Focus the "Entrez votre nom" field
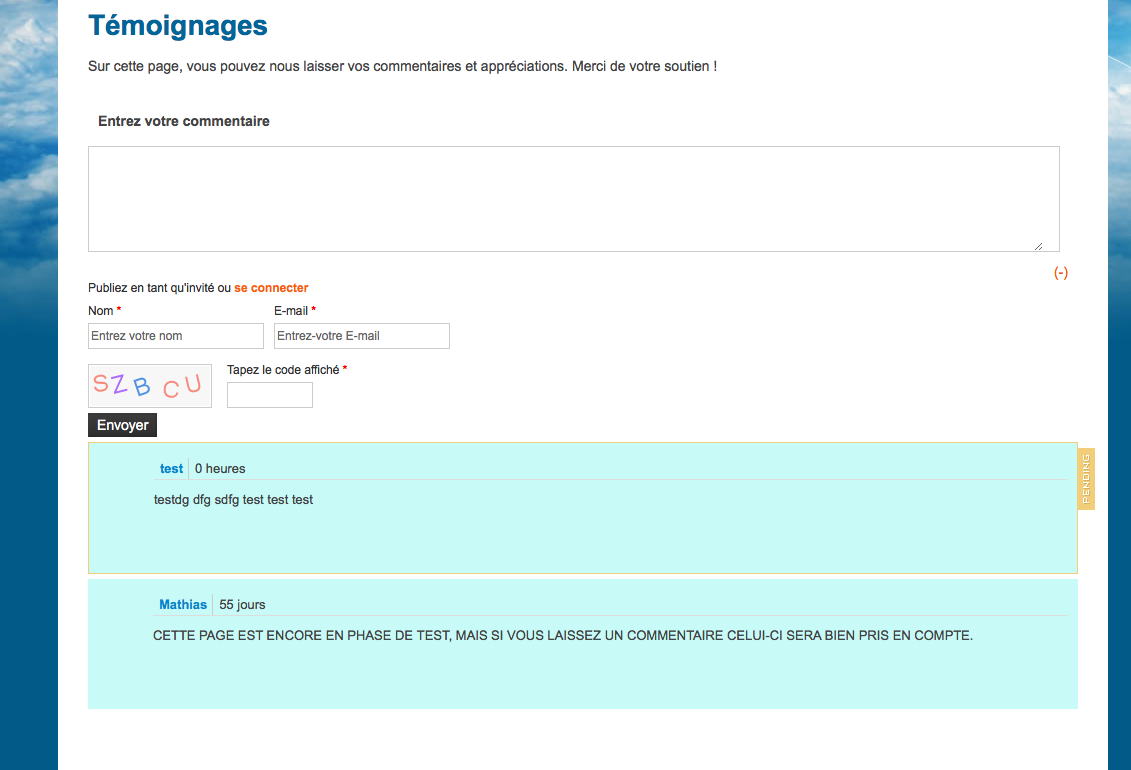 click(x=176, y=336)
